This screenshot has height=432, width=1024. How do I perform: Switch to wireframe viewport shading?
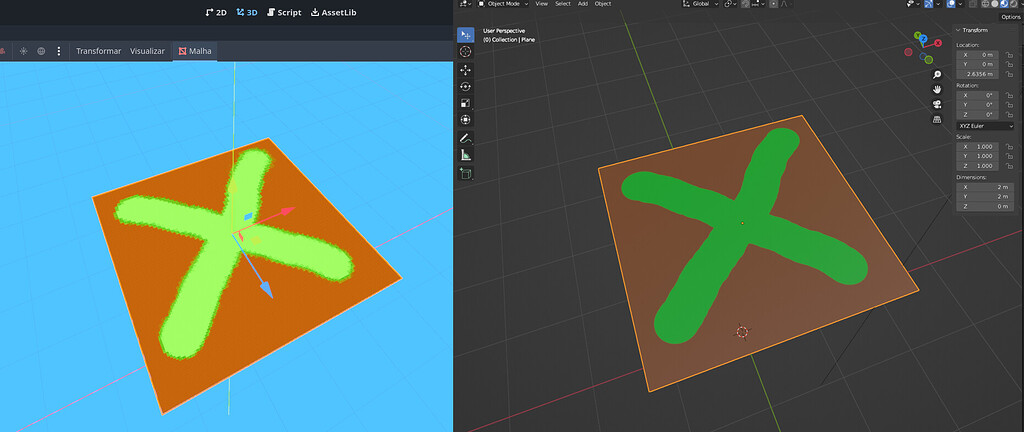(985, 4)
